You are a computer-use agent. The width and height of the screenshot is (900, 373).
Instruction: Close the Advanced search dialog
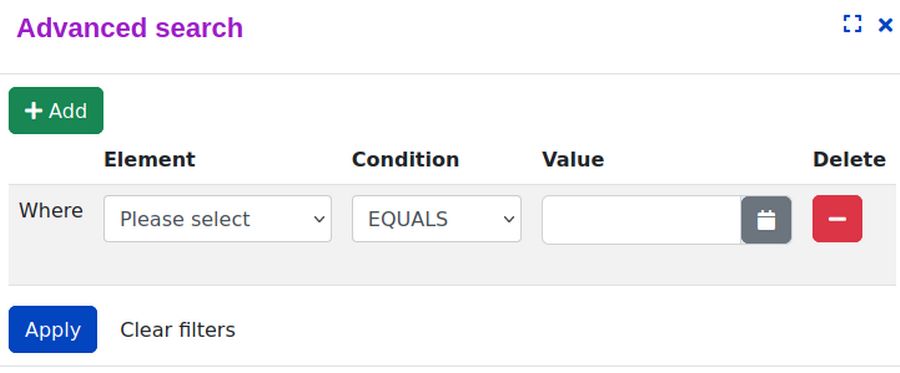[x=886, y=25]
